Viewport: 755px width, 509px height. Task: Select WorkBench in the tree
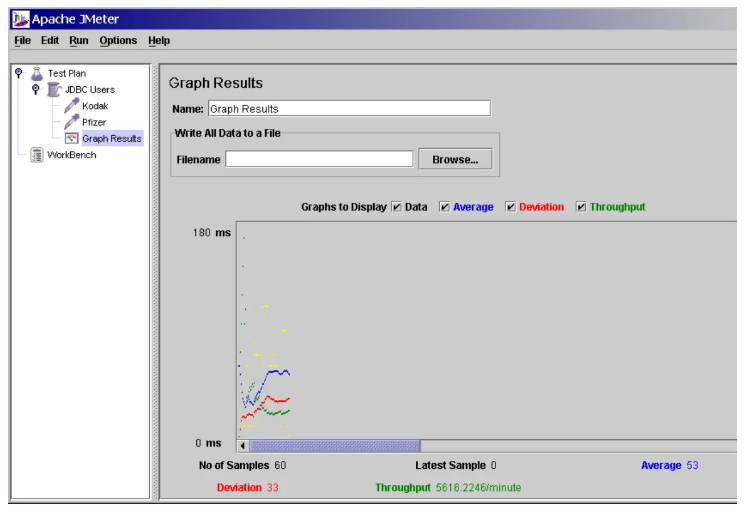[72, 155]
